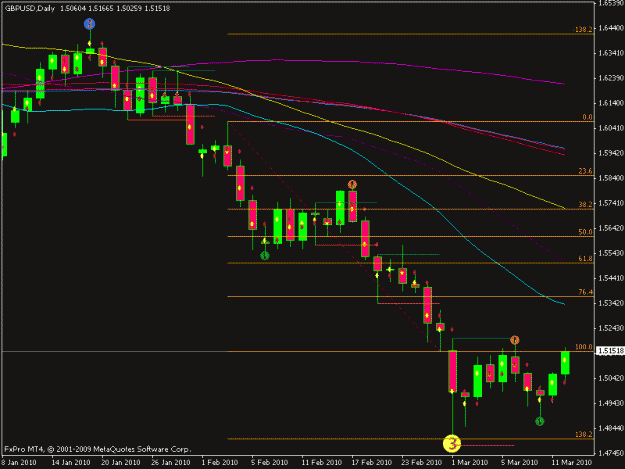This screenshot has width=625, height=469.
Task: Click the 1.55430 price axis label
Action: pyautogui.click(x=610, y=253)
